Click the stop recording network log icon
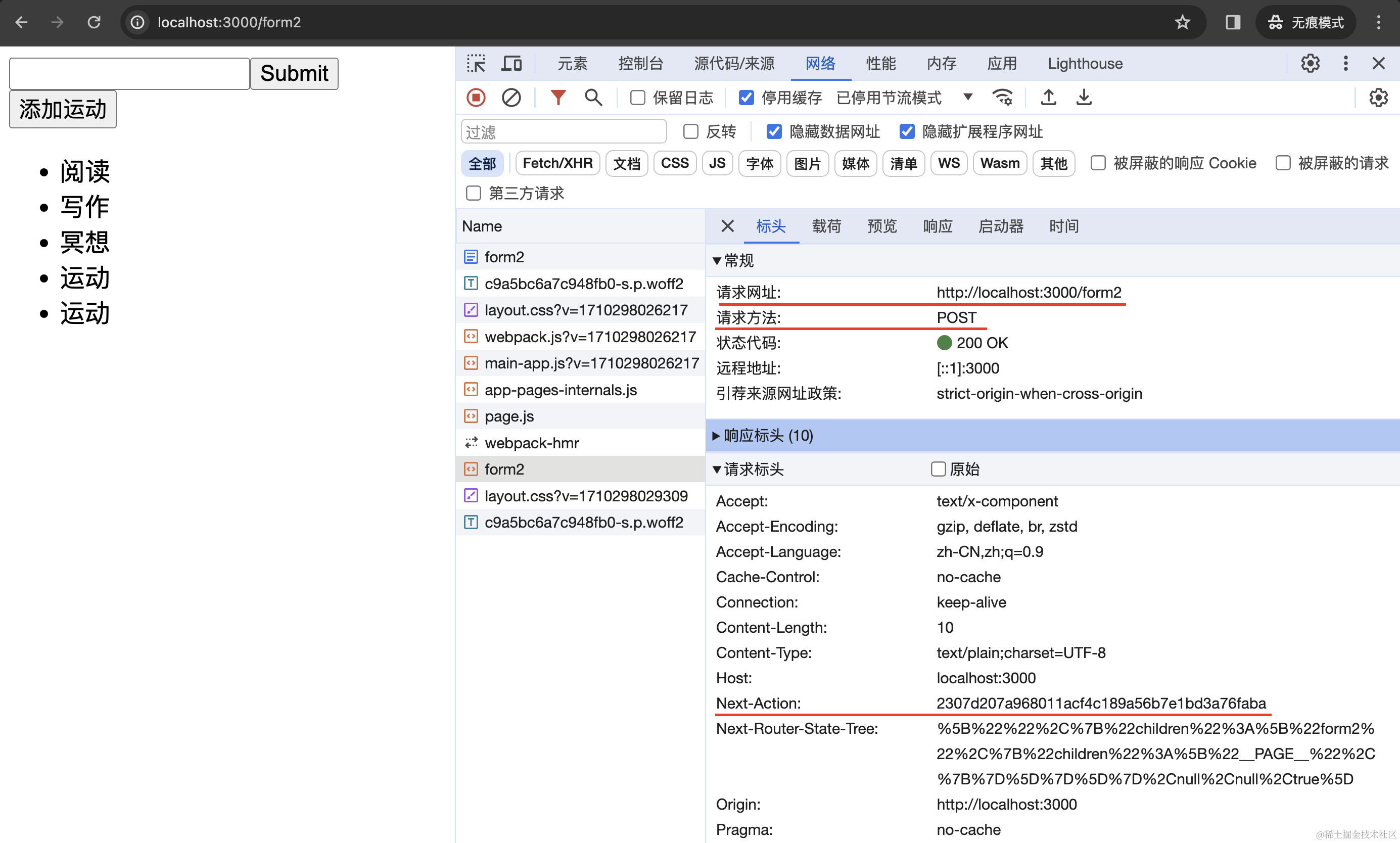This screenshot has width=1400, height=843. point(476,98)
